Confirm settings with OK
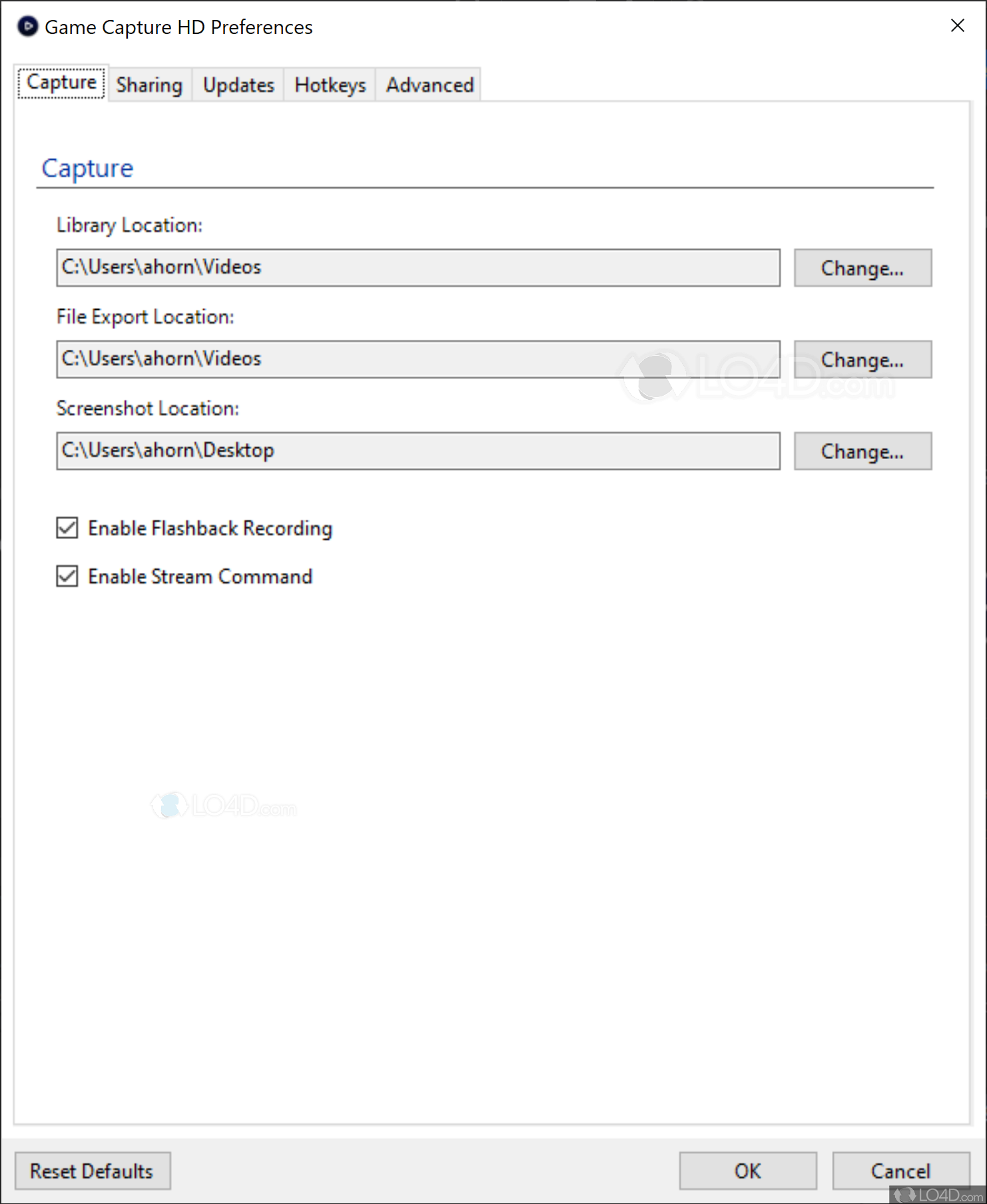 tap(747, 1171)
